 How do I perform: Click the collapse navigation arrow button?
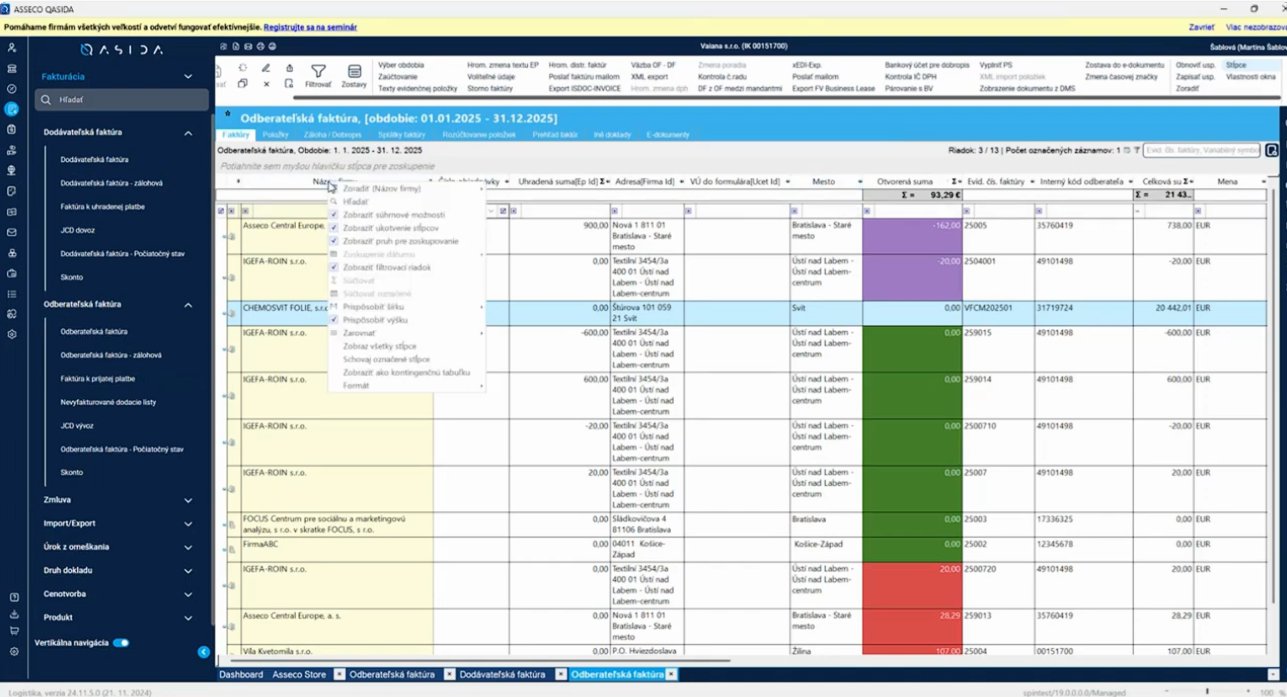click(x=204, y=652)
